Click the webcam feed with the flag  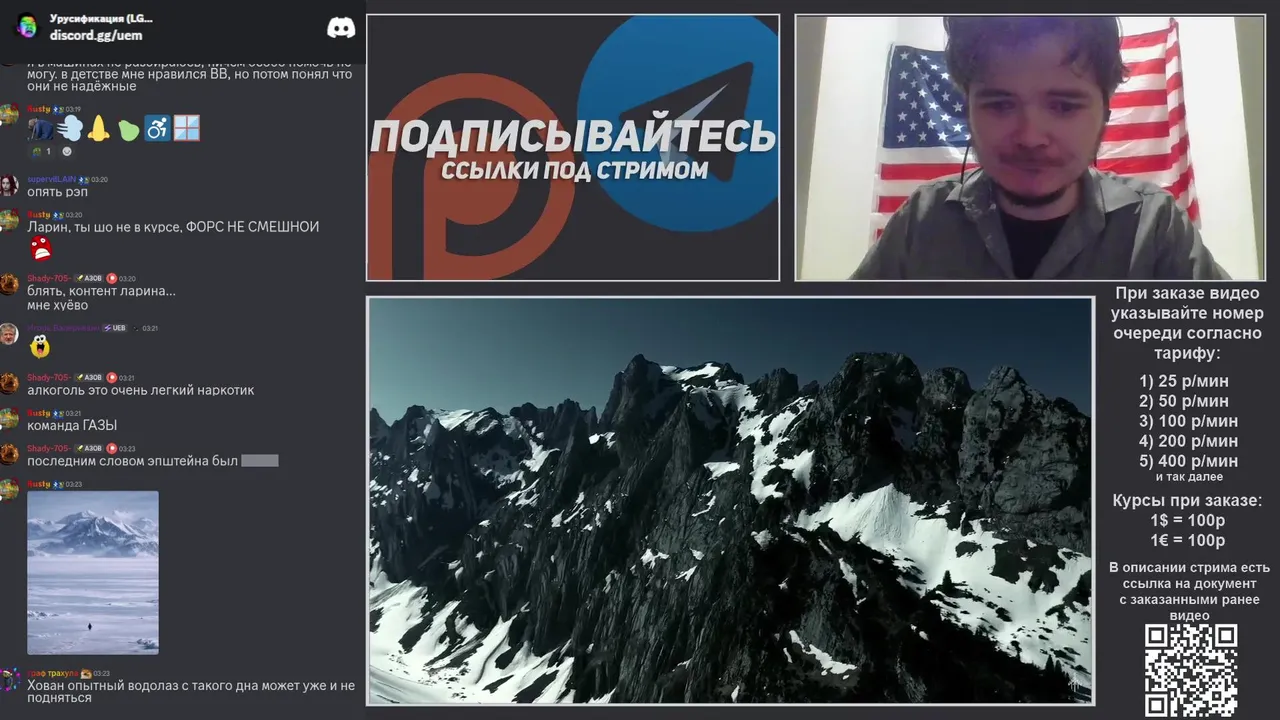click(1030, 147)
